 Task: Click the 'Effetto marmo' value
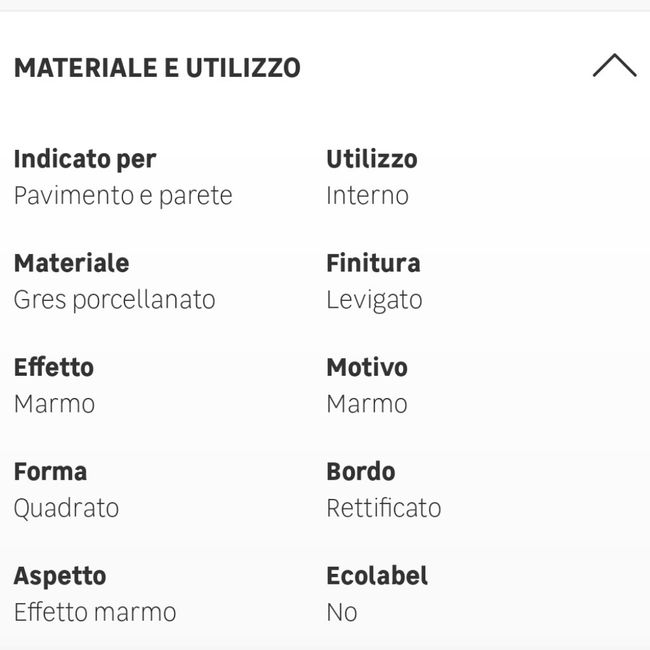(x=95, y=611)
